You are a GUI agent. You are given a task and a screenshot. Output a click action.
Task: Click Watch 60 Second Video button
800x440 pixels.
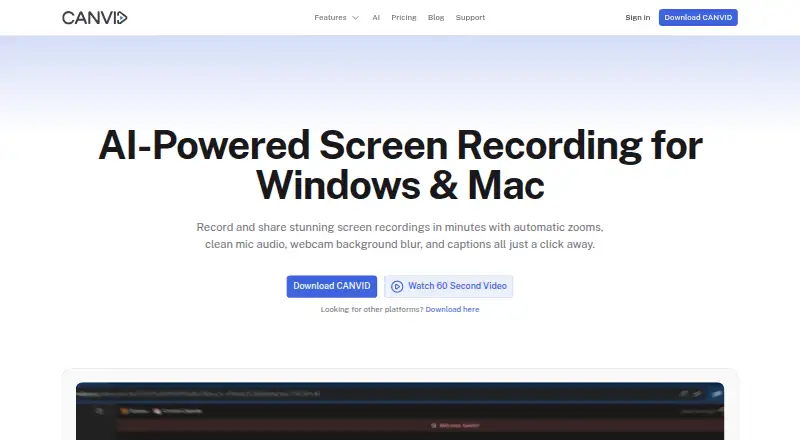(x=448, y=286)
